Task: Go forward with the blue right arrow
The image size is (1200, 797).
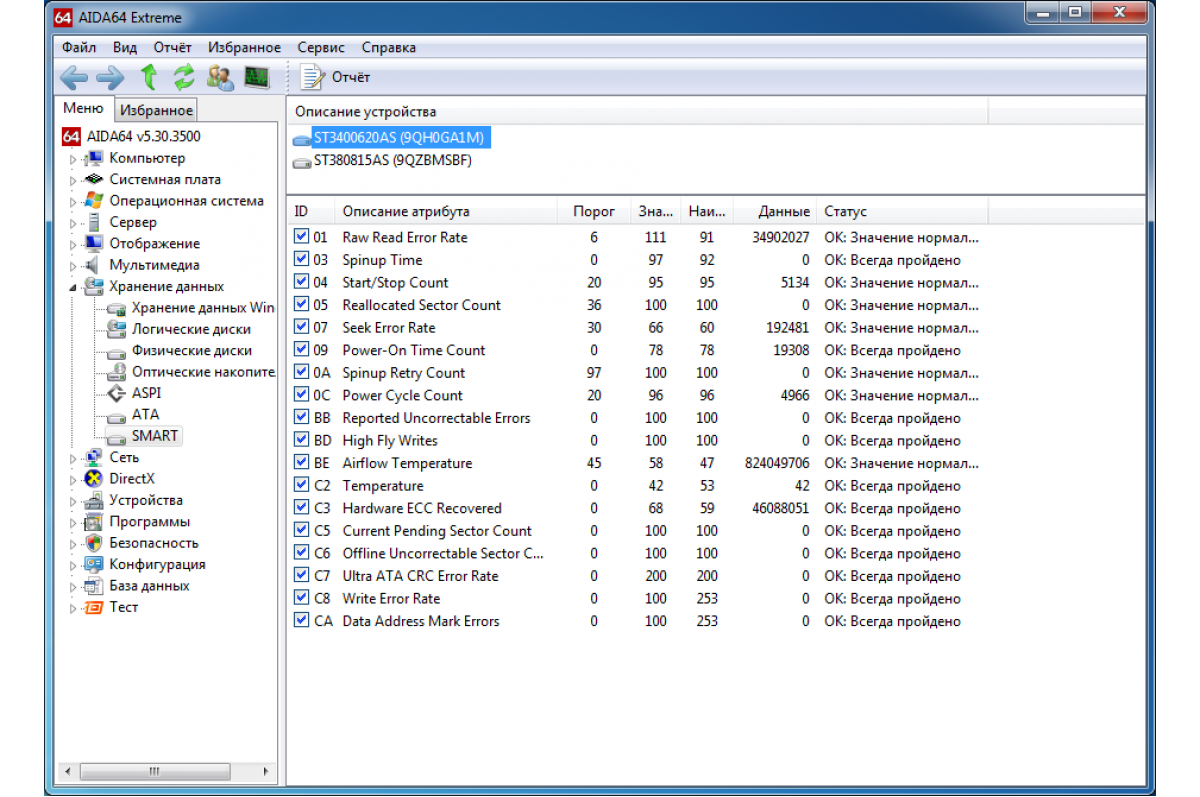Action: (110, 77)
